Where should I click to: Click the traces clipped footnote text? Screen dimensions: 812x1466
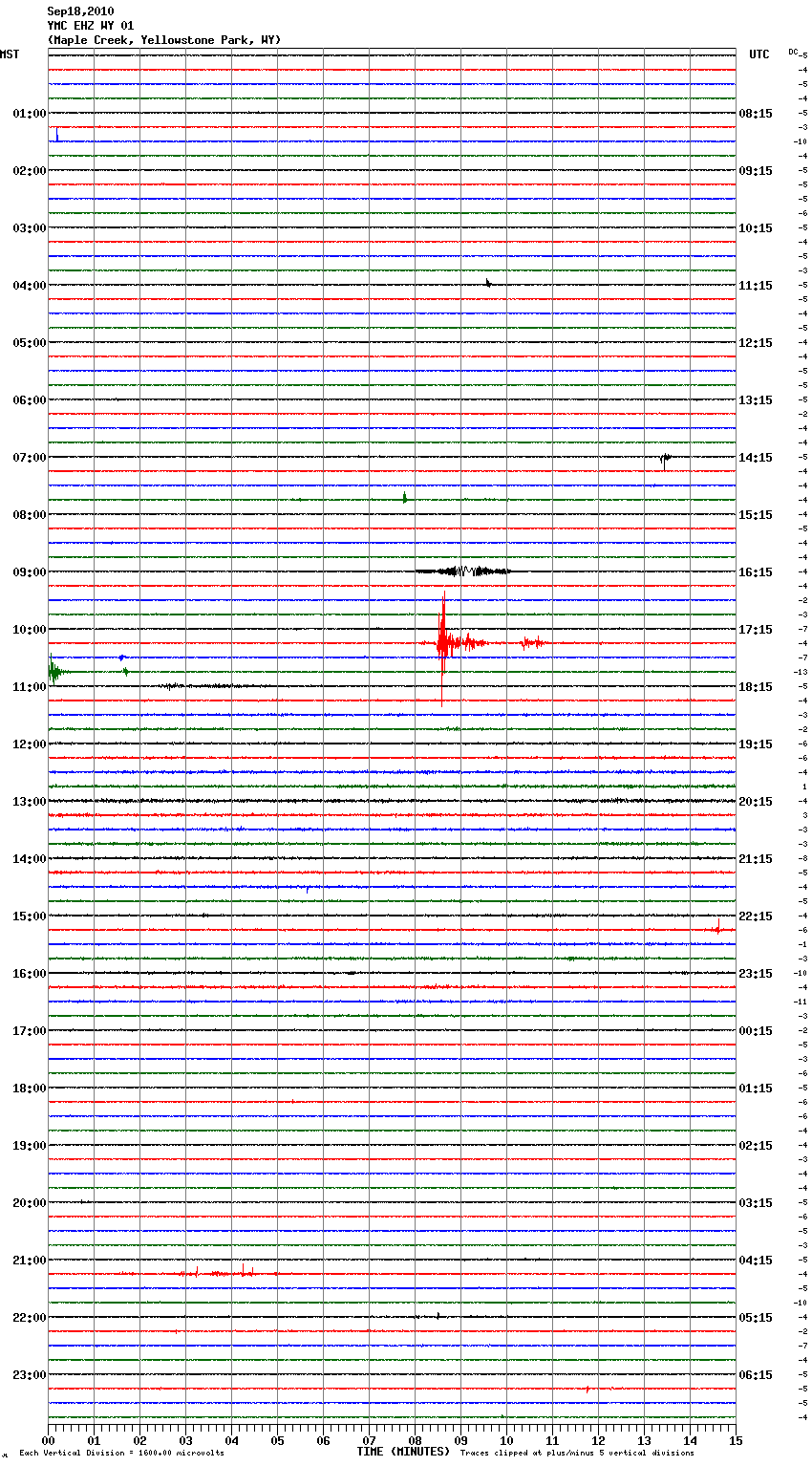pyautogui.click(x=577, y=1453)
